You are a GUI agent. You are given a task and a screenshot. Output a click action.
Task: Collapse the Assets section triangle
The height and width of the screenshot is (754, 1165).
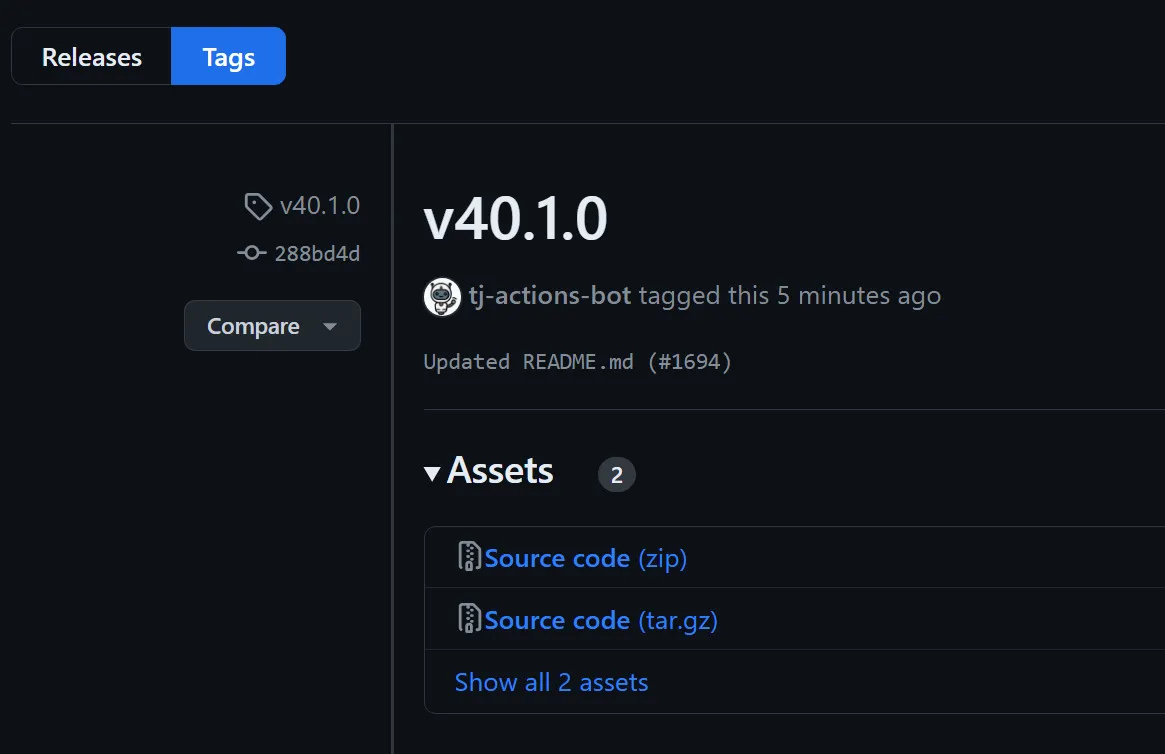432,473
